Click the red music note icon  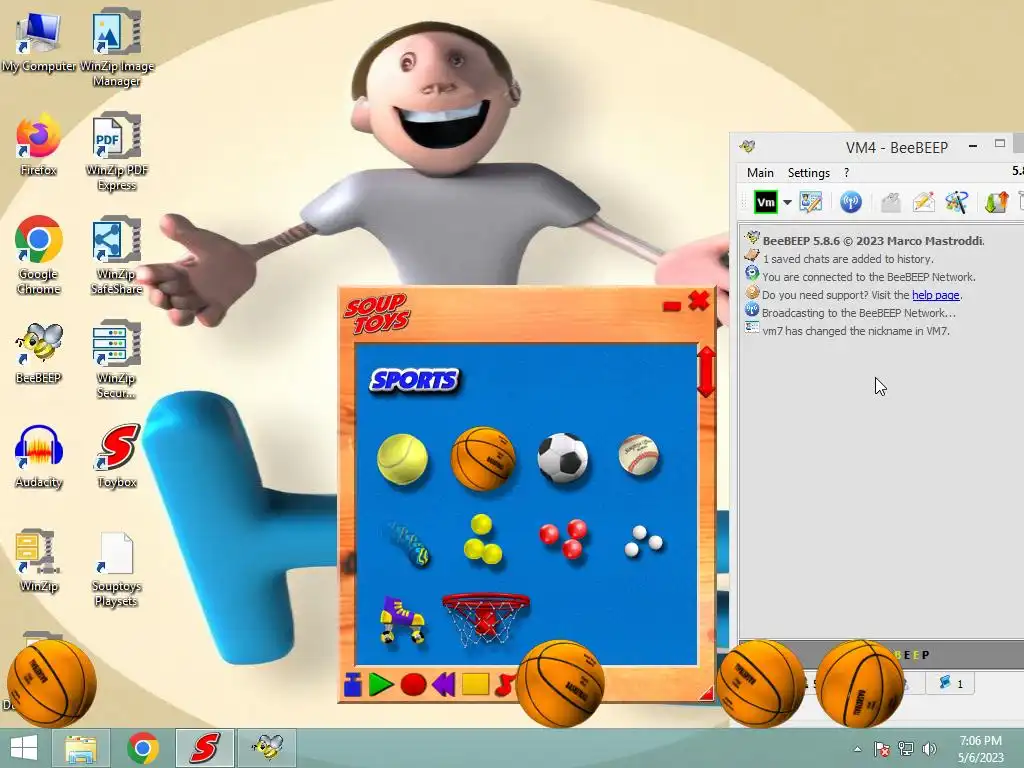(505, 684)
